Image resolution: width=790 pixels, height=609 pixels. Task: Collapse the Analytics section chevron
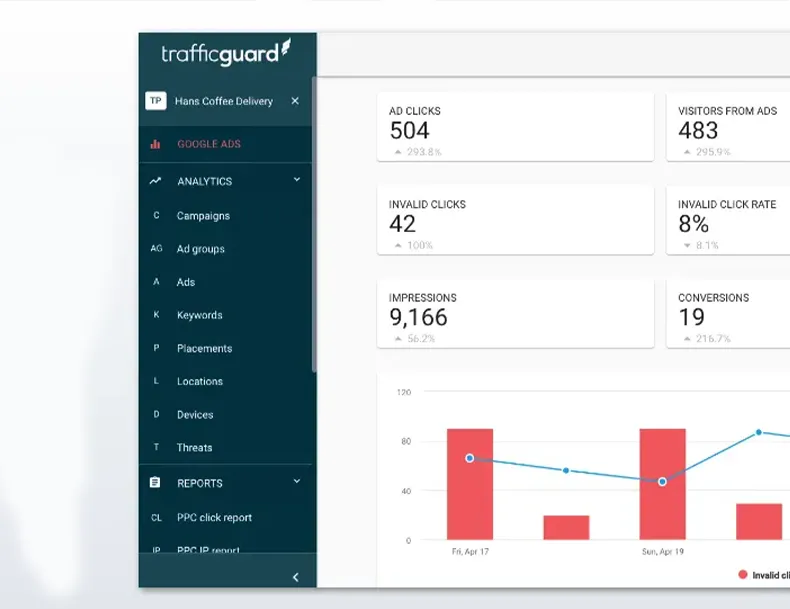coord(297,180)
